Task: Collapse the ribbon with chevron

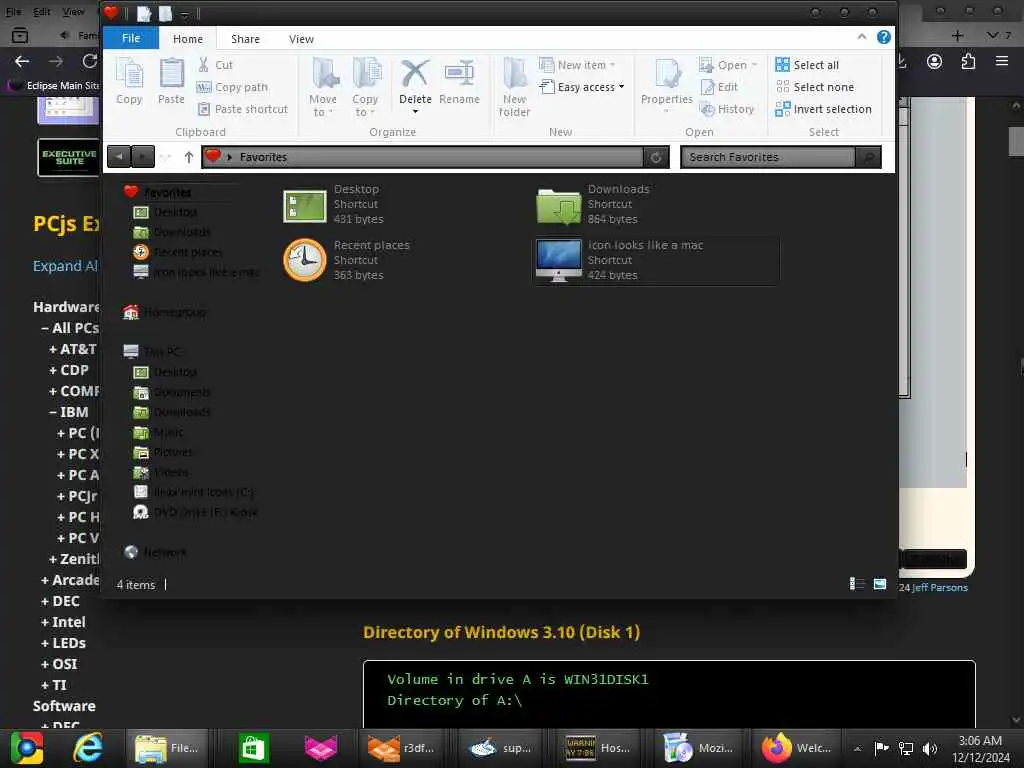Action: [x=862, y=37]
